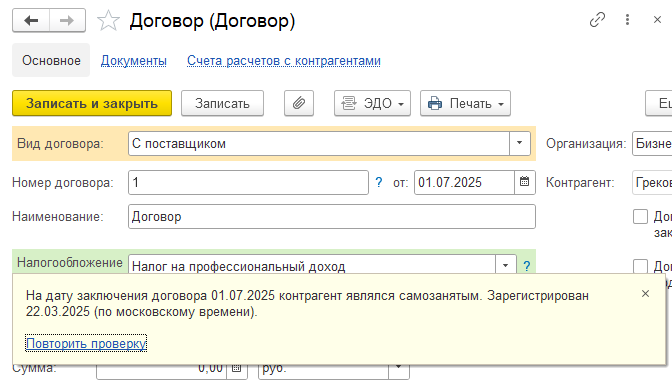This screenshot has width=672, height=387.
Task: Close the Договор form
Action: click(657, 20)
